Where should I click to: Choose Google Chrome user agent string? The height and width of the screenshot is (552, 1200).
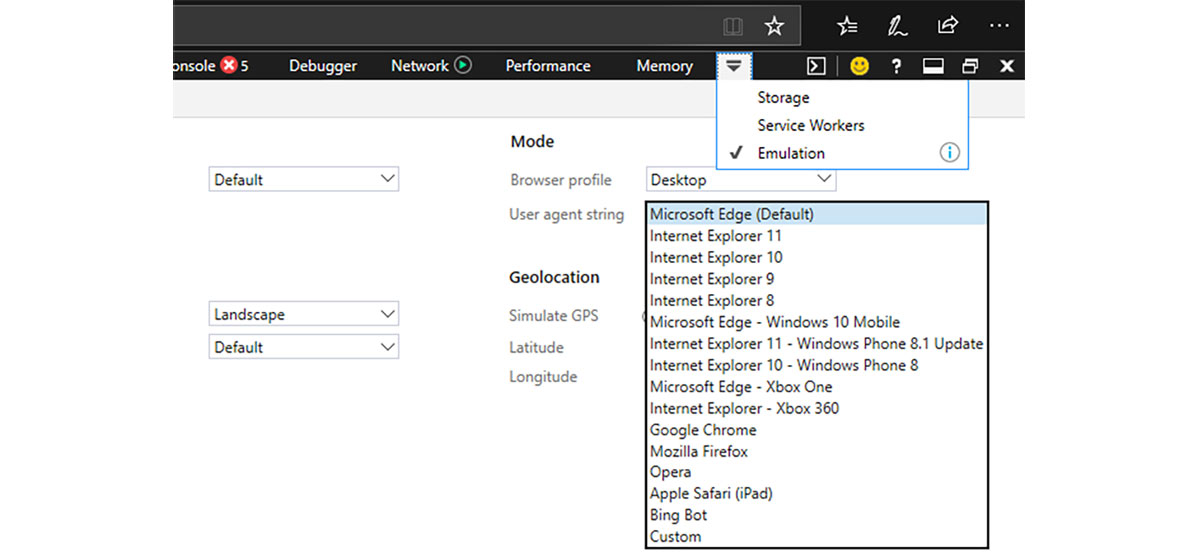tap(703, 430)
